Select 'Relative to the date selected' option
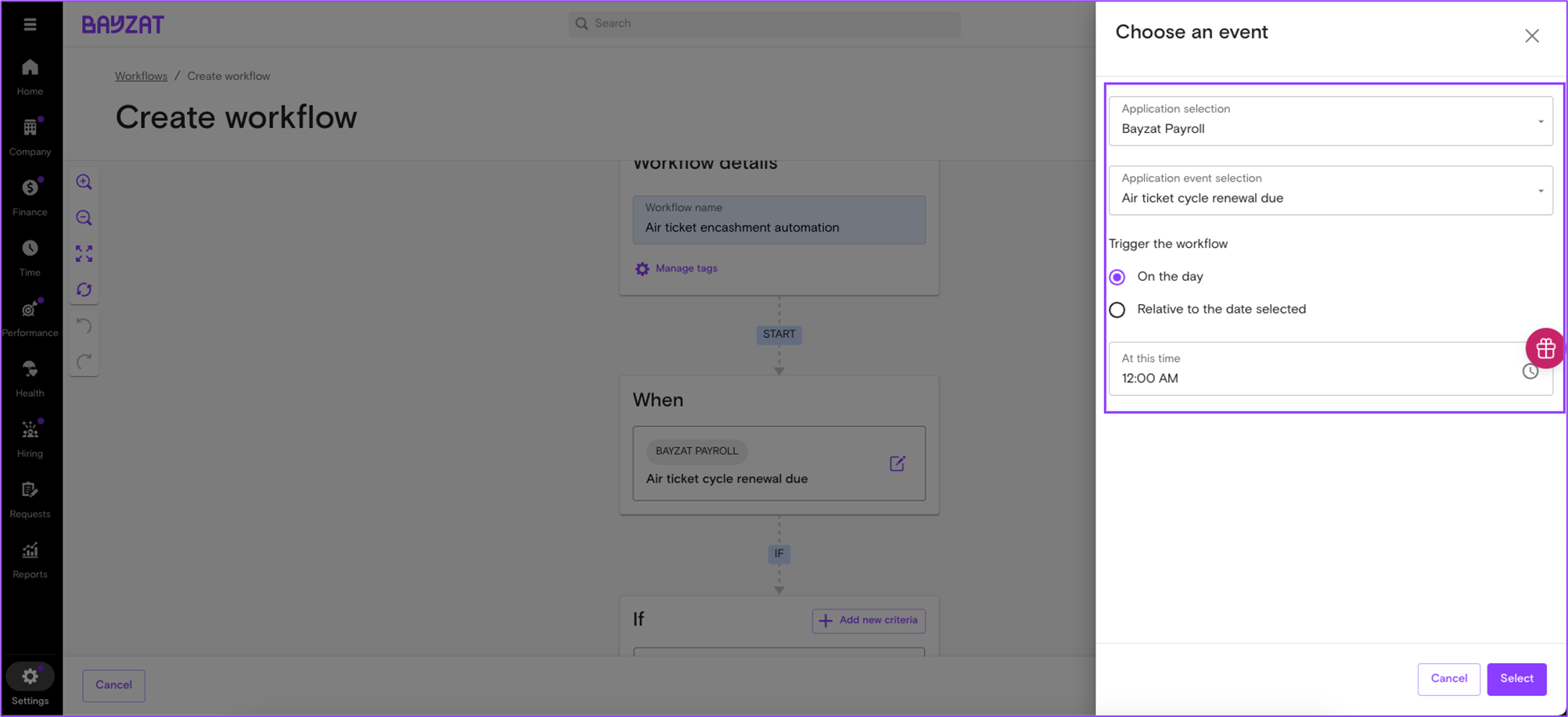Viewport: 1568px width, 717px height. point(1117,310)
